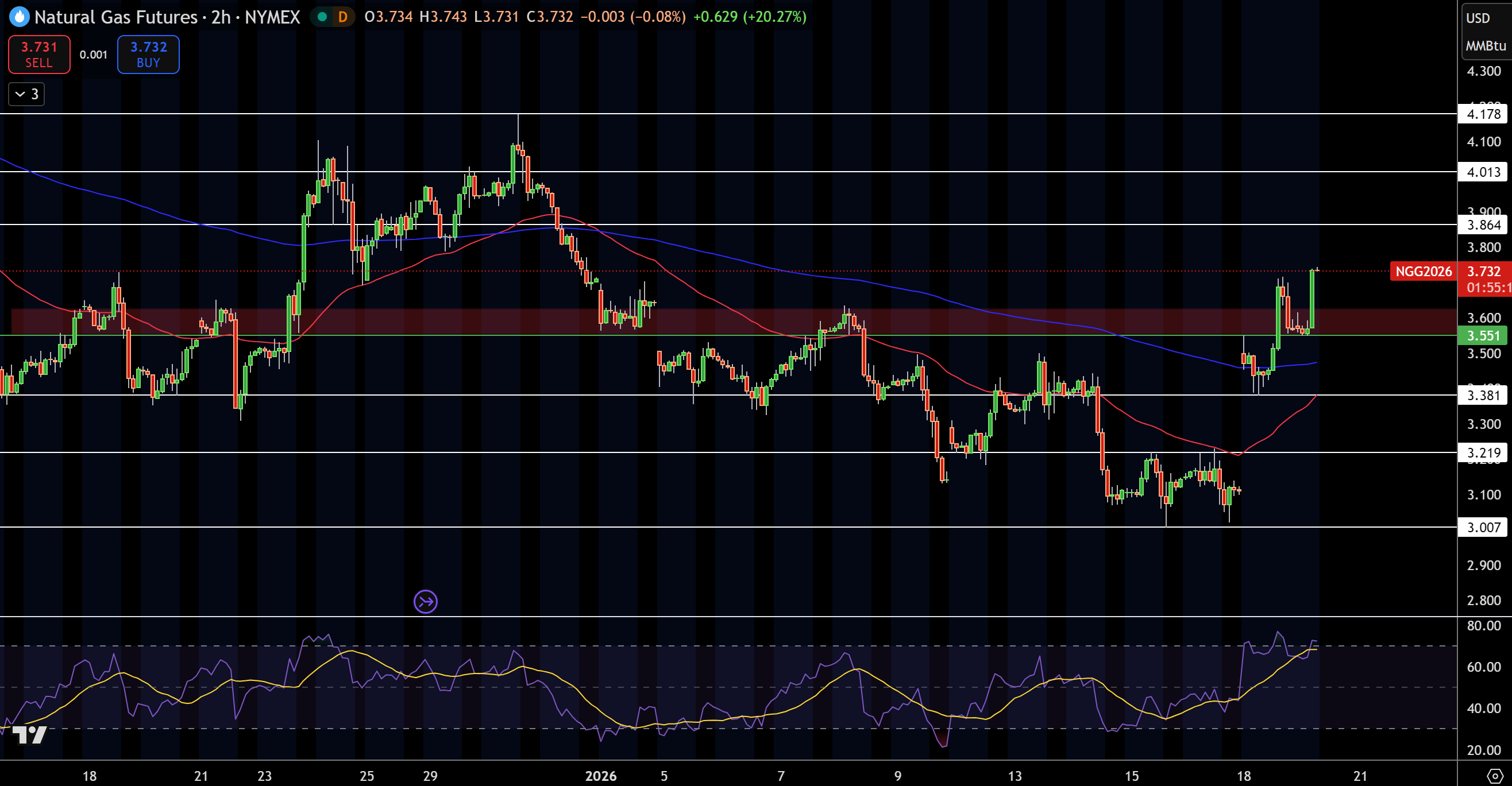This screenshot has width=1512, height=786.
Task: Click the orange D delayed-data badge
Action: pos(343,17)
